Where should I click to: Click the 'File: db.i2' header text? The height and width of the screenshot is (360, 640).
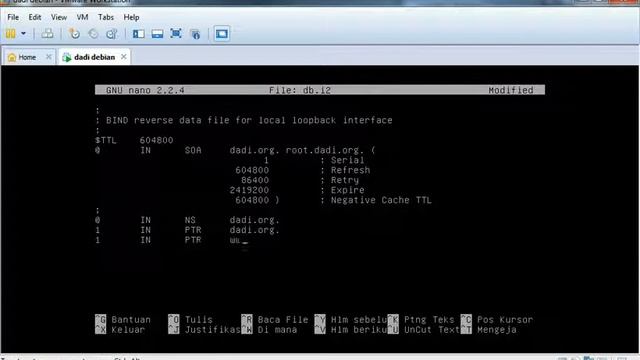[x=300, y=90]
